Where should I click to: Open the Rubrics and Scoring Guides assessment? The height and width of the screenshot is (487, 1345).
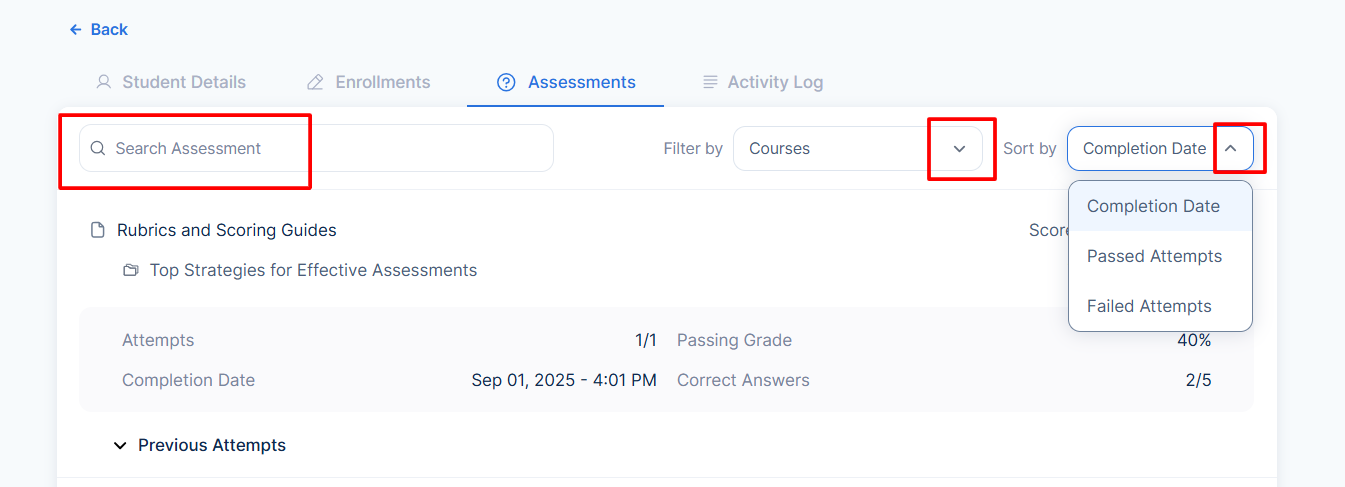pyautogui.click(x=227, y=230)
